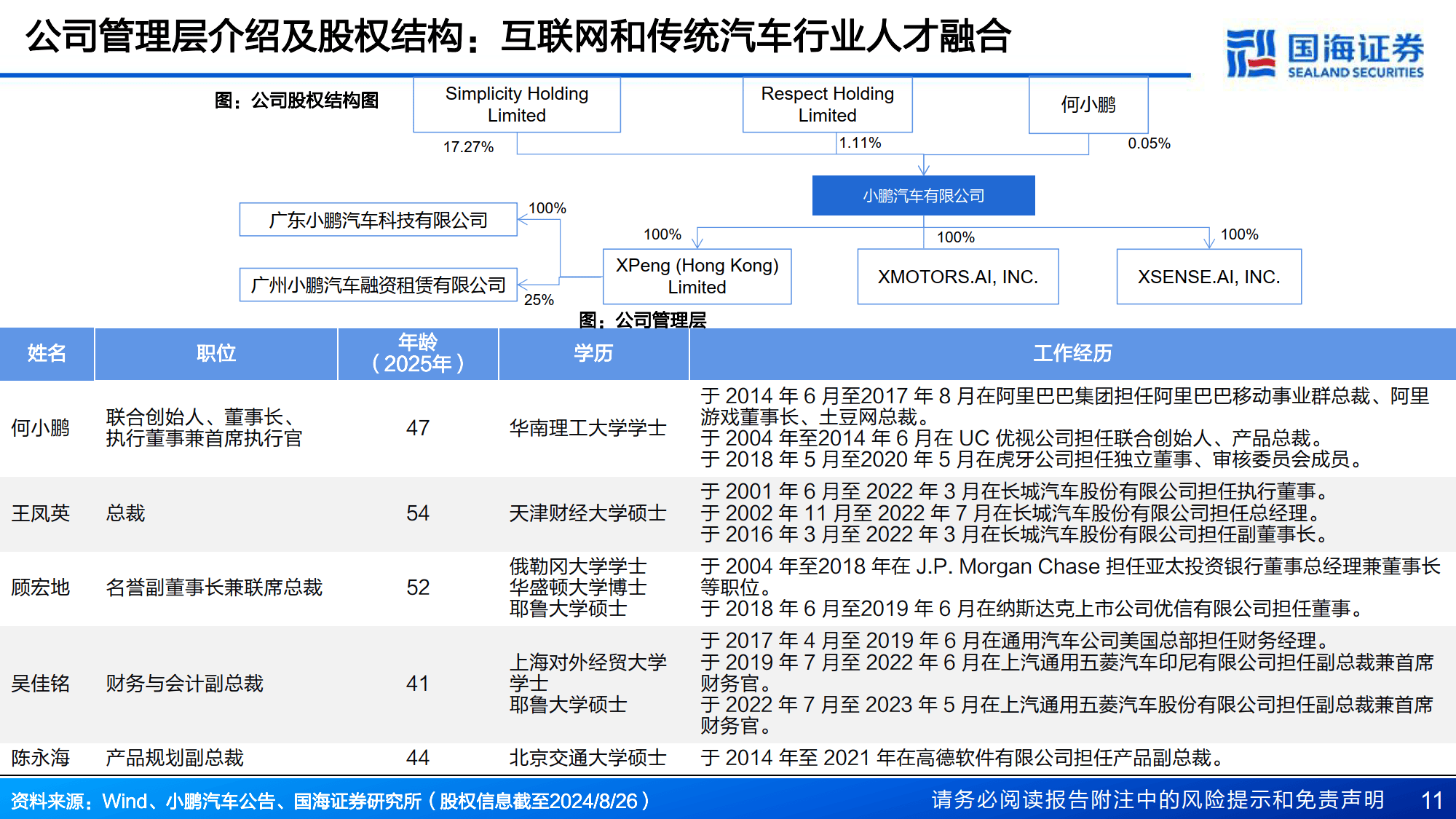This screenshot has height=819, width=1456.
Task: Click the 广东小鹏汽车科技有限公司 box
Action: pos(379,219)
